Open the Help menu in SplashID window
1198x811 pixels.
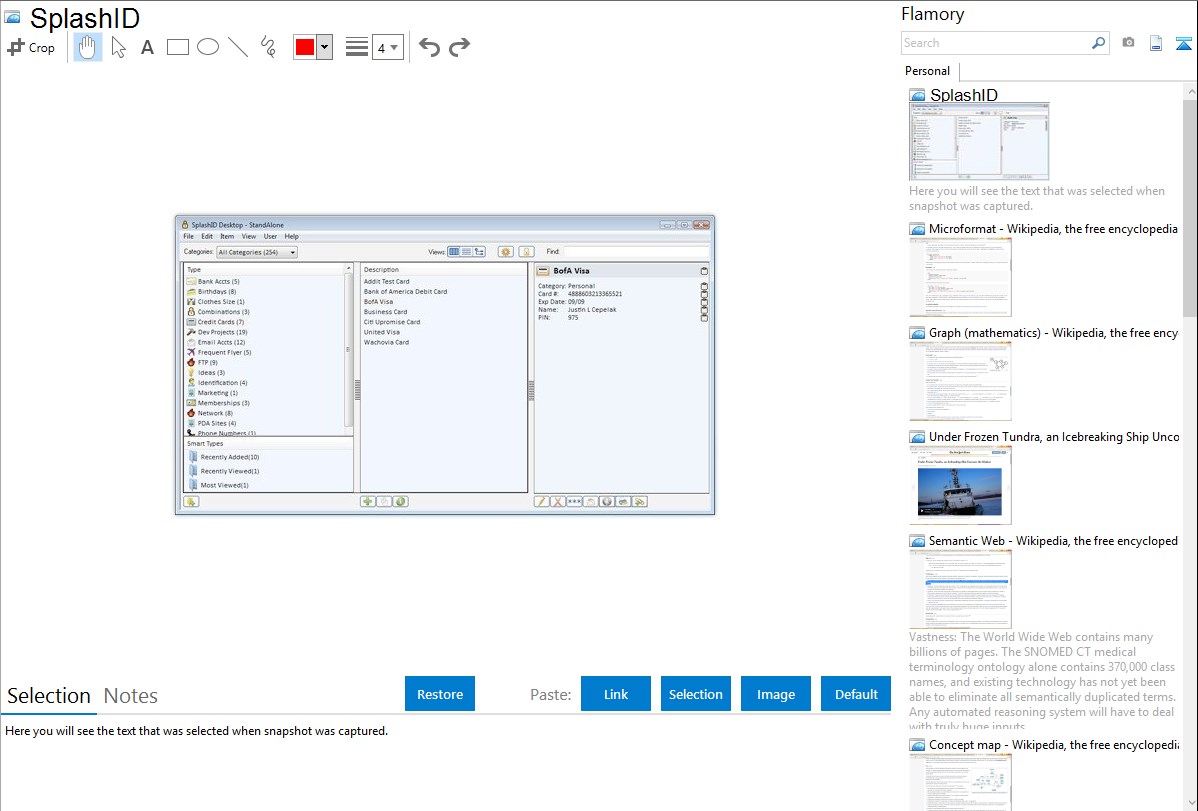[x=292, y=236]
